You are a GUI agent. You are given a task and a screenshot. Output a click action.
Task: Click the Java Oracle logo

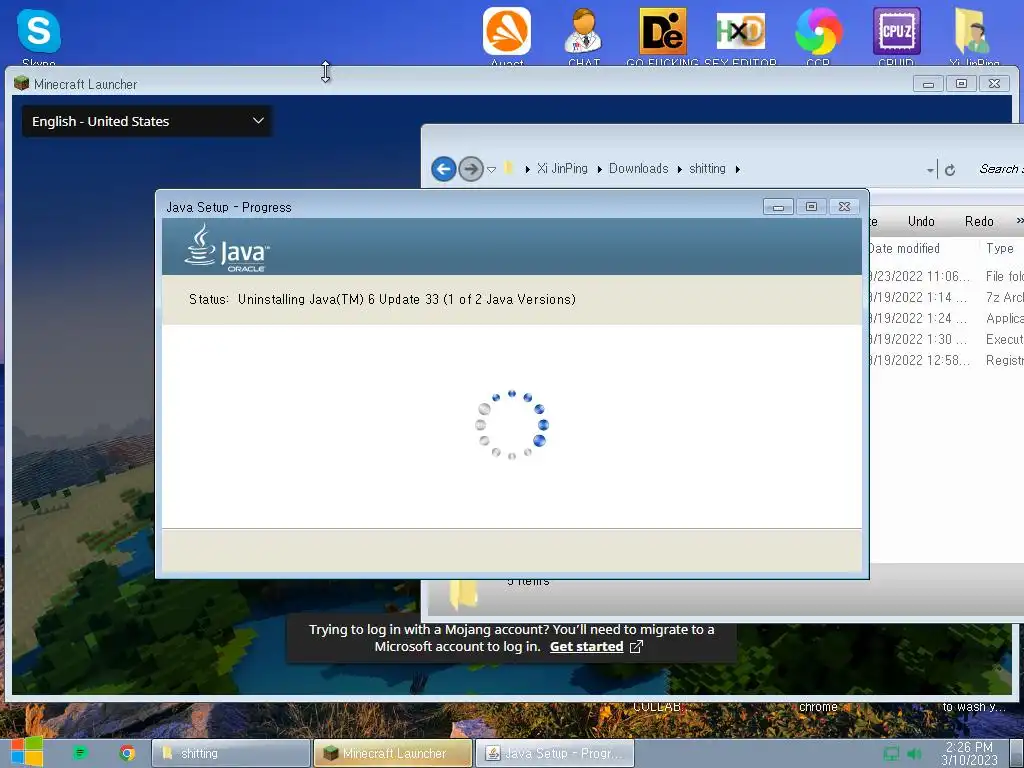(227, 248)
